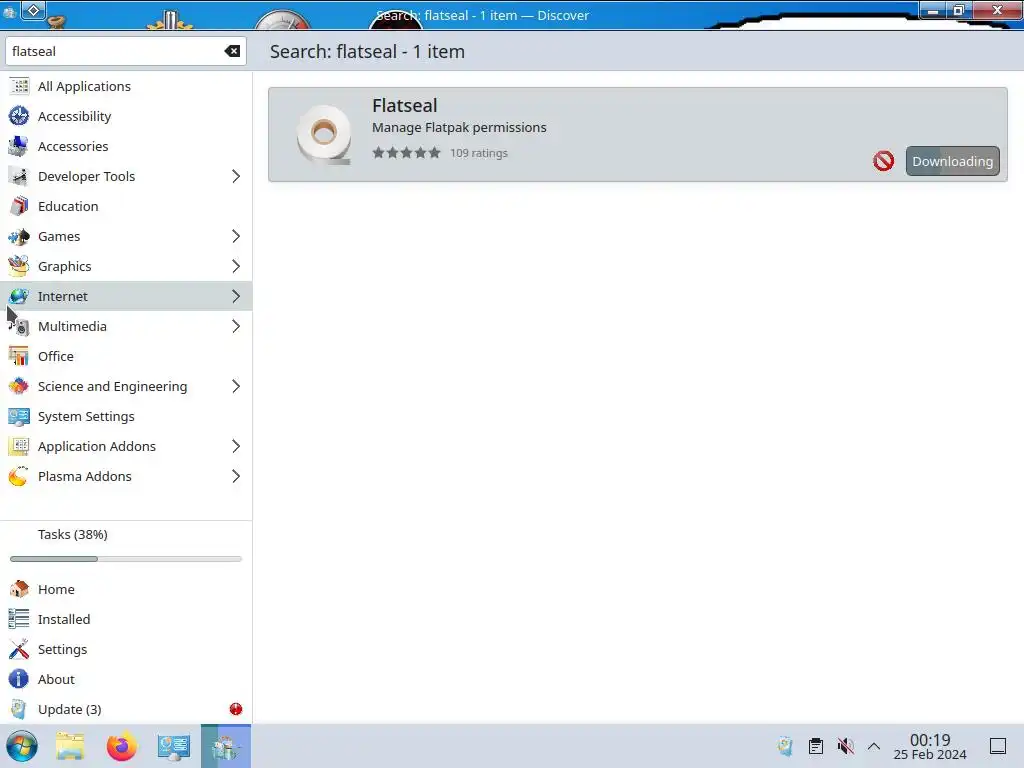
Task: Click the System Settings icon
Action: (19, 417)
